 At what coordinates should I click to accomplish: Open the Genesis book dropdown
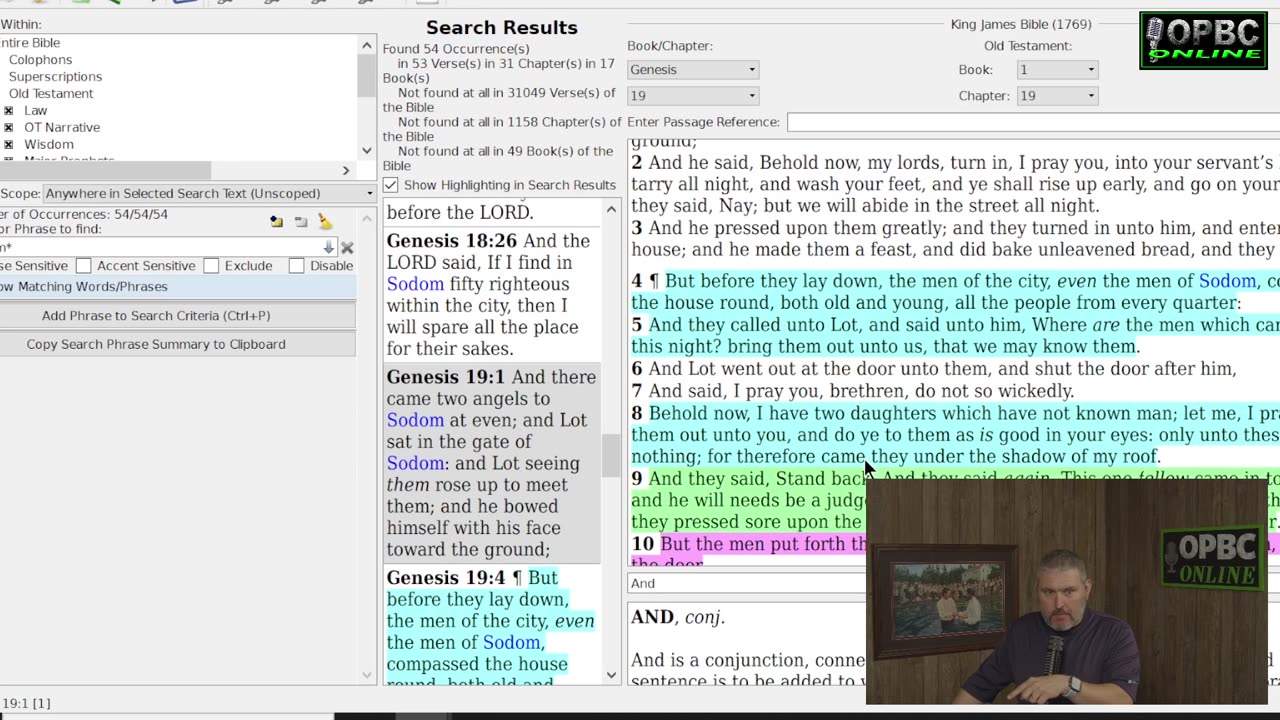click(692, 69)
